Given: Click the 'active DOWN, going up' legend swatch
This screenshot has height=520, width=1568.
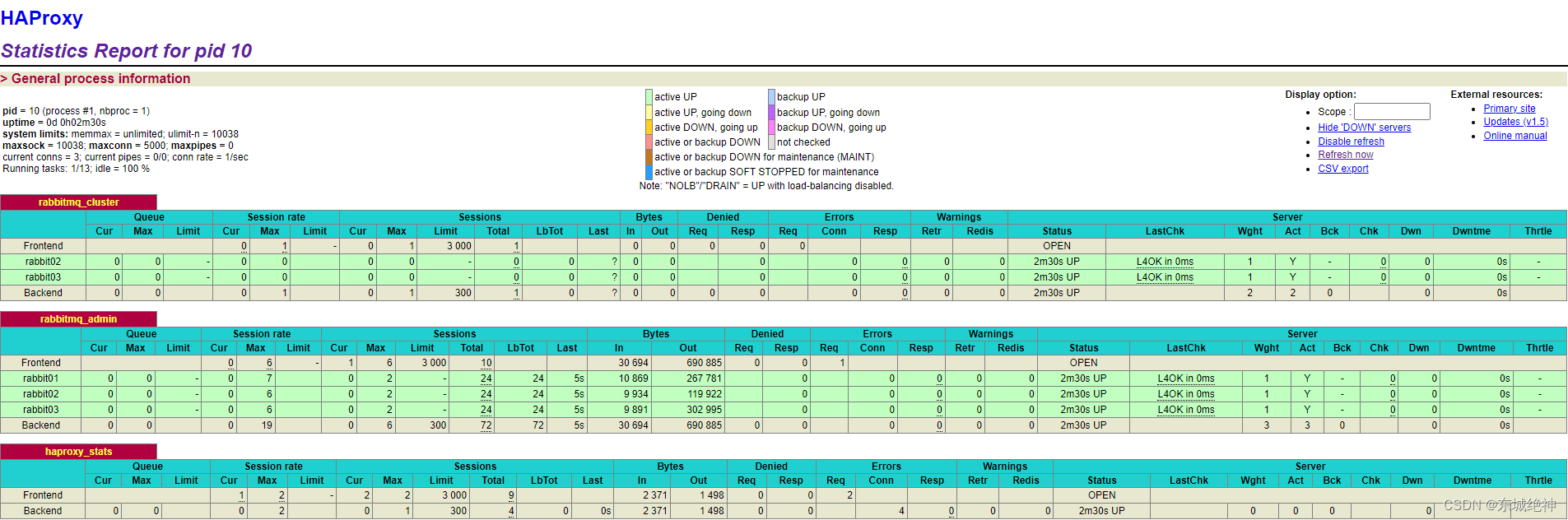Looking at the screenshot, I should pyautogui.click(x=649, y=128).
